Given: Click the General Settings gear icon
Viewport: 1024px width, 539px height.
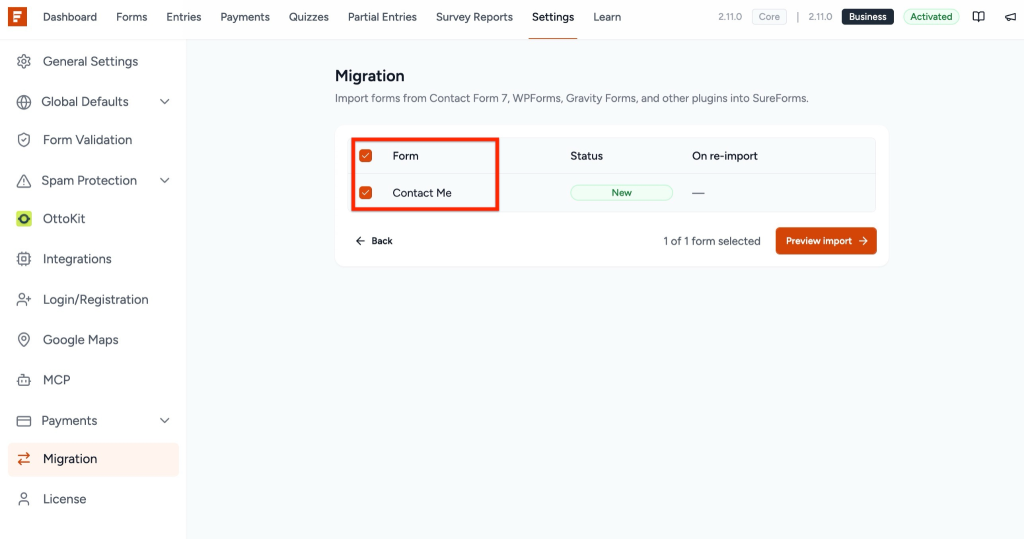Looking at the screenshot, I should [24, 61].
